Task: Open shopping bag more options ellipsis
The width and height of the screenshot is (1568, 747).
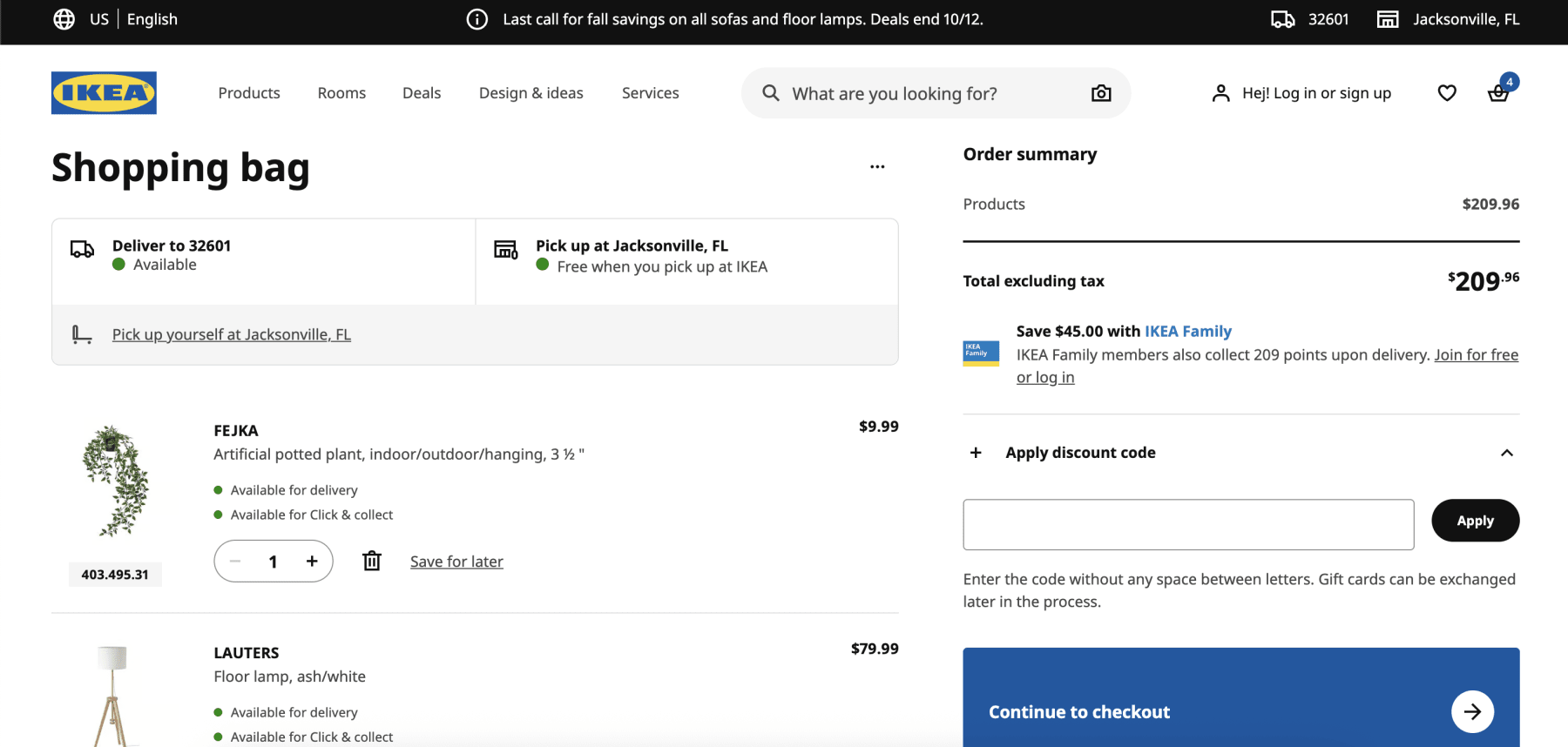Action: click(877, 166)
